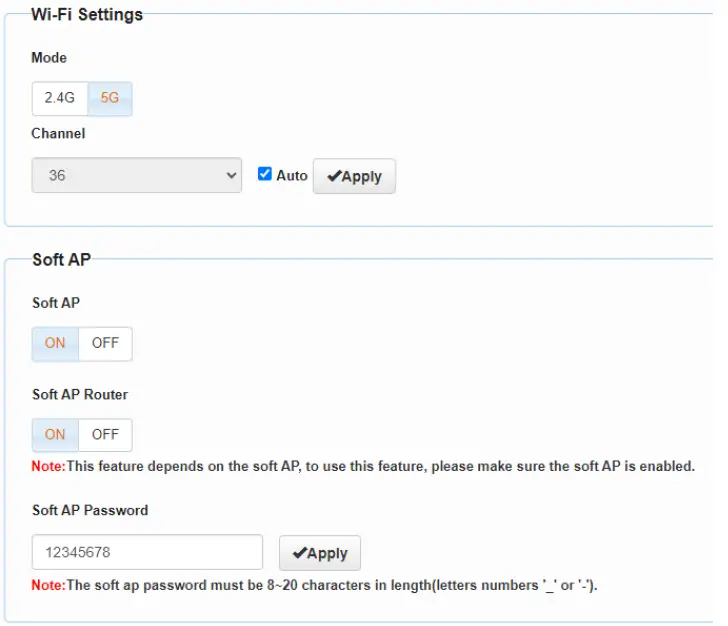Select the 2.4G Wi-Fi mode
Viewport: 728px width, 626px height.
60,99
